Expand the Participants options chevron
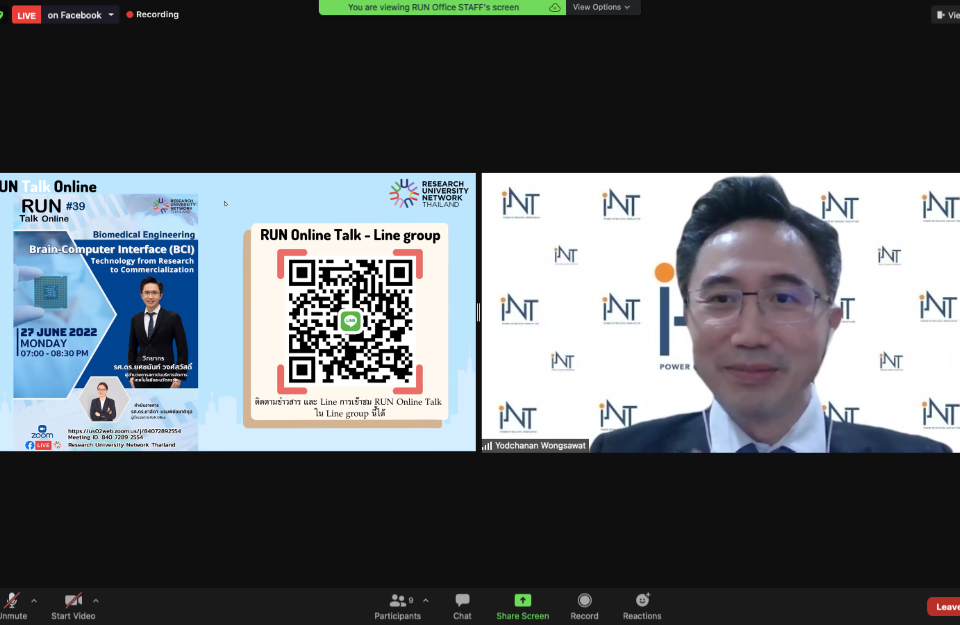The width and height of the screenshot is (960, 625). coord(426,601)
